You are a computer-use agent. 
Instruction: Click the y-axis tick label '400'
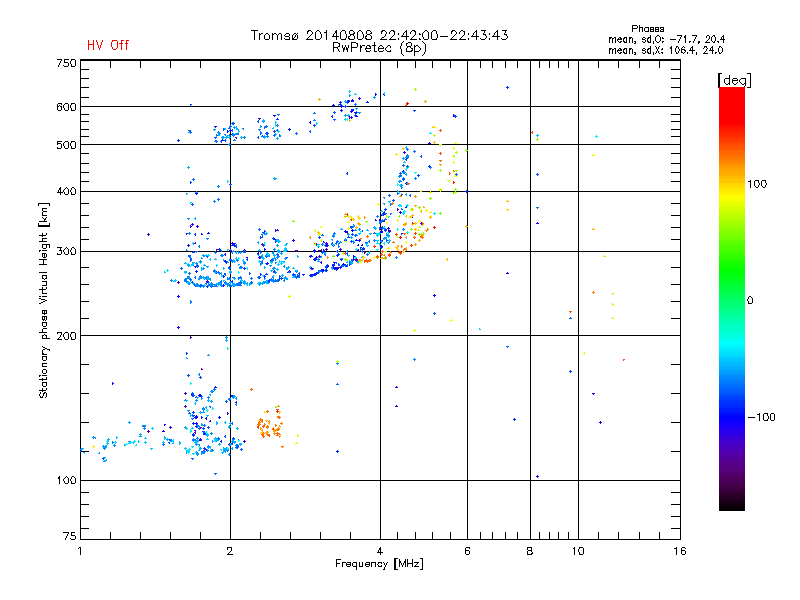coord(66,191)
